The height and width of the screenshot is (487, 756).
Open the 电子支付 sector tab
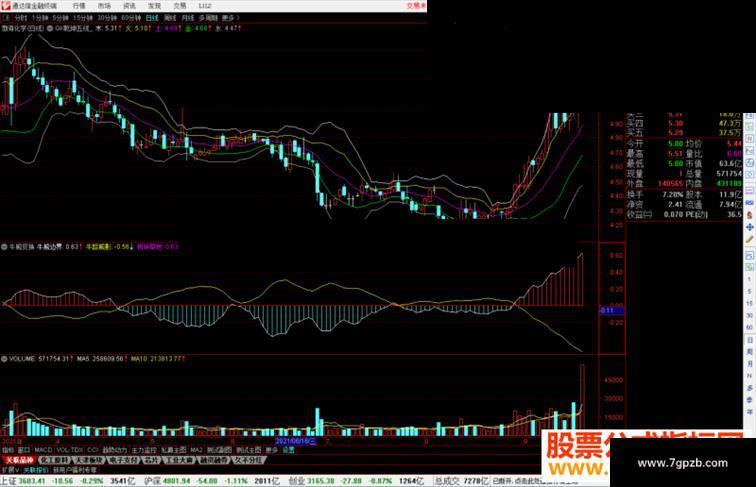pos(122,460)
